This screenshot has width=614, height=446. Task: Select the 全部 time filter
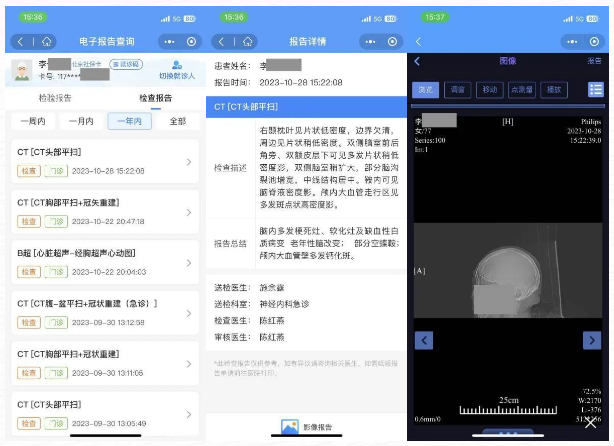pos(177,121)
